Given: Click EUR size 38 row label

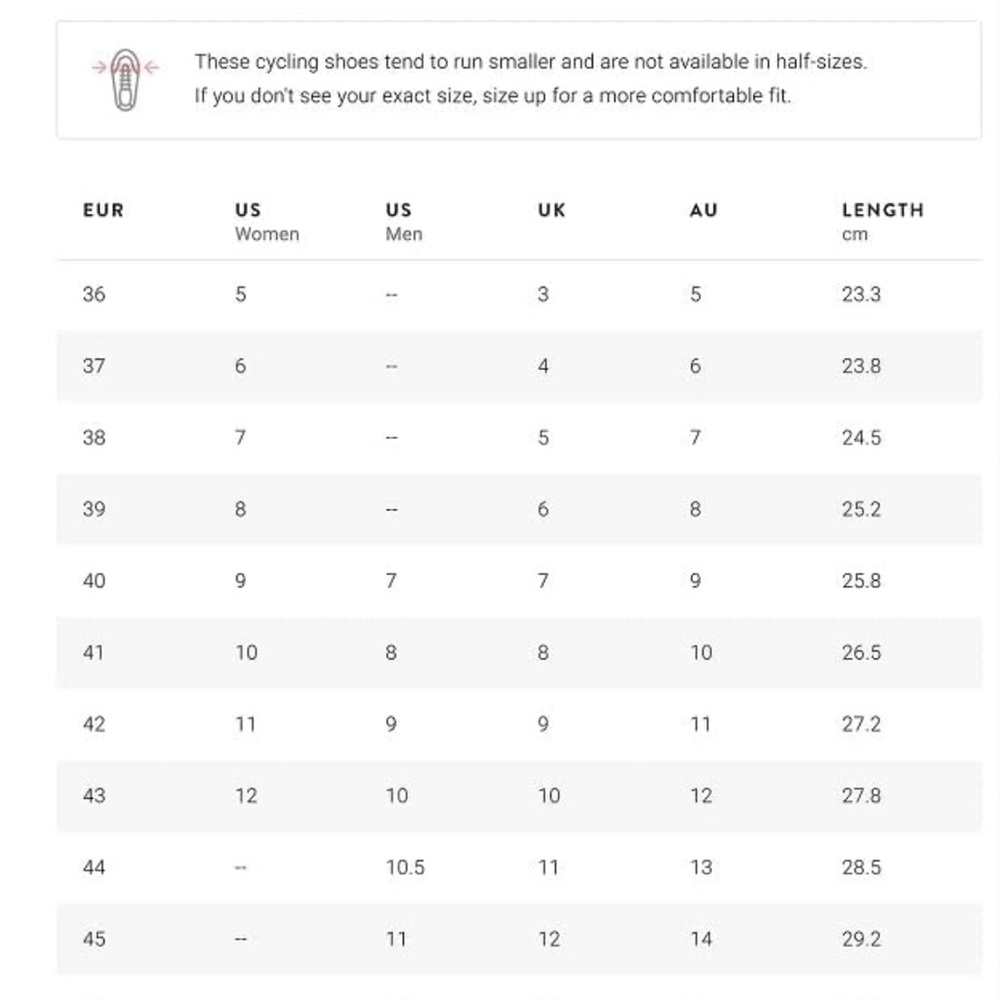Looking at the screenshot, I should [94, 438].
